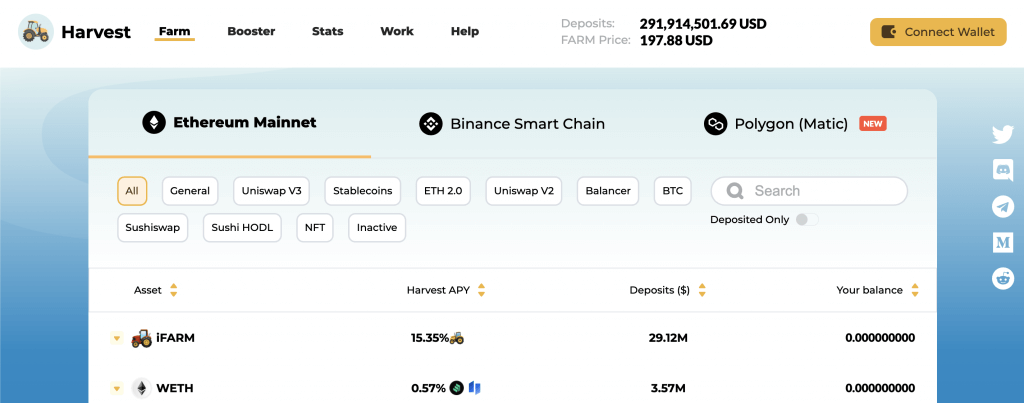Click the Polygon logo icon

pyautogui.click(x=716, y=123)
